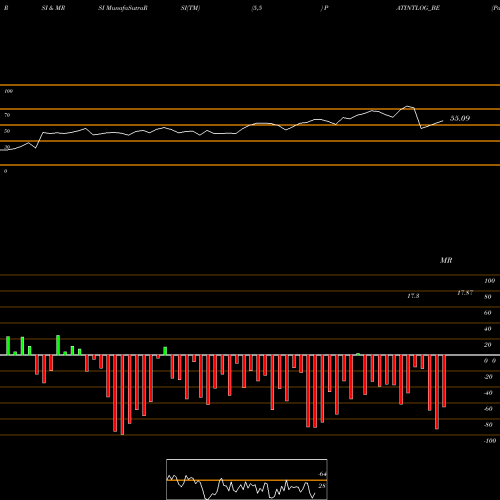Viewport: 500px width, 500px height.
Task: Click the SI(TM) header label
Action: (190, 8)
